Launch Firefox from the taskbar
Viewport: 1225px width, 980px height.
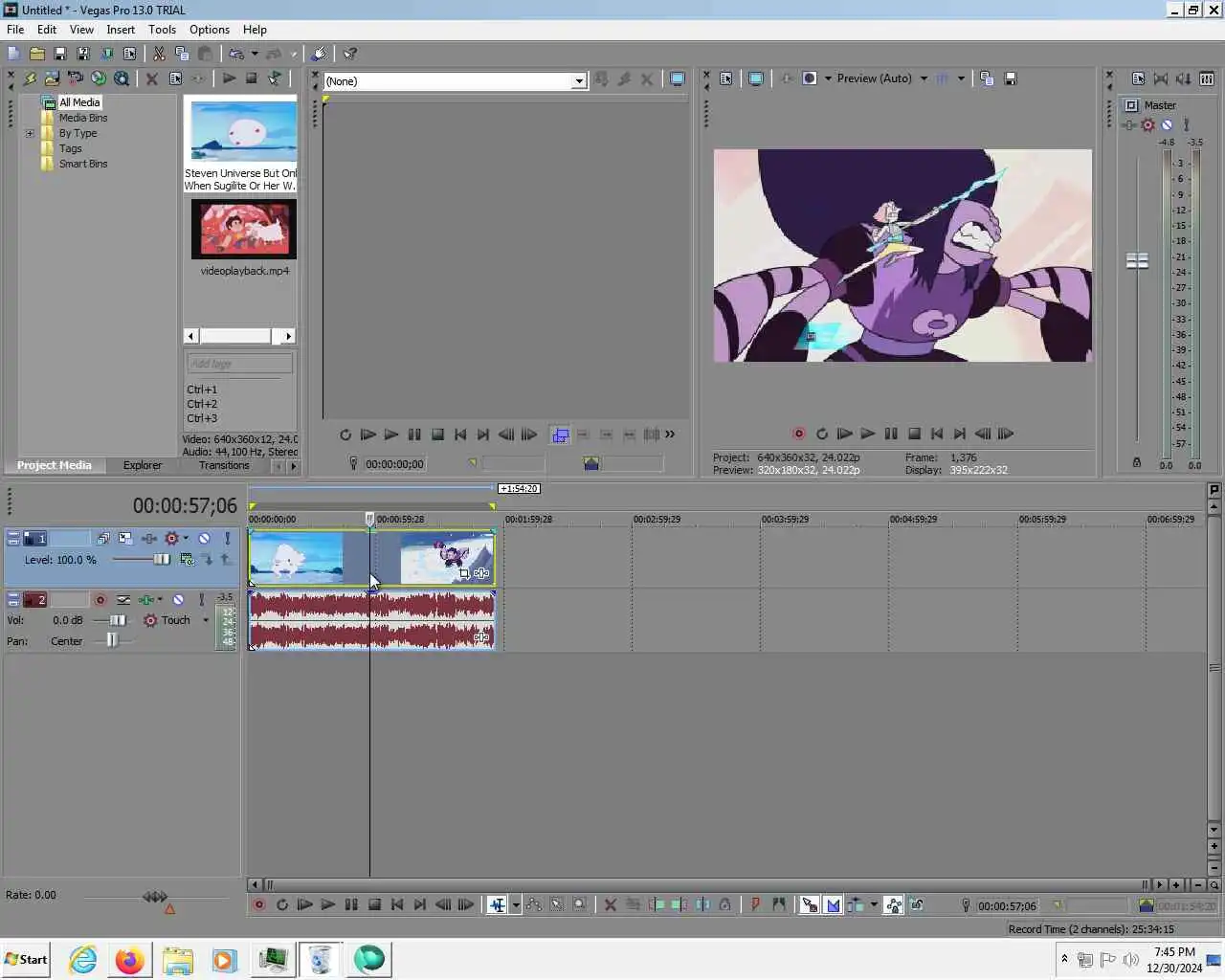pyautogui.click(x=129, y=959)
